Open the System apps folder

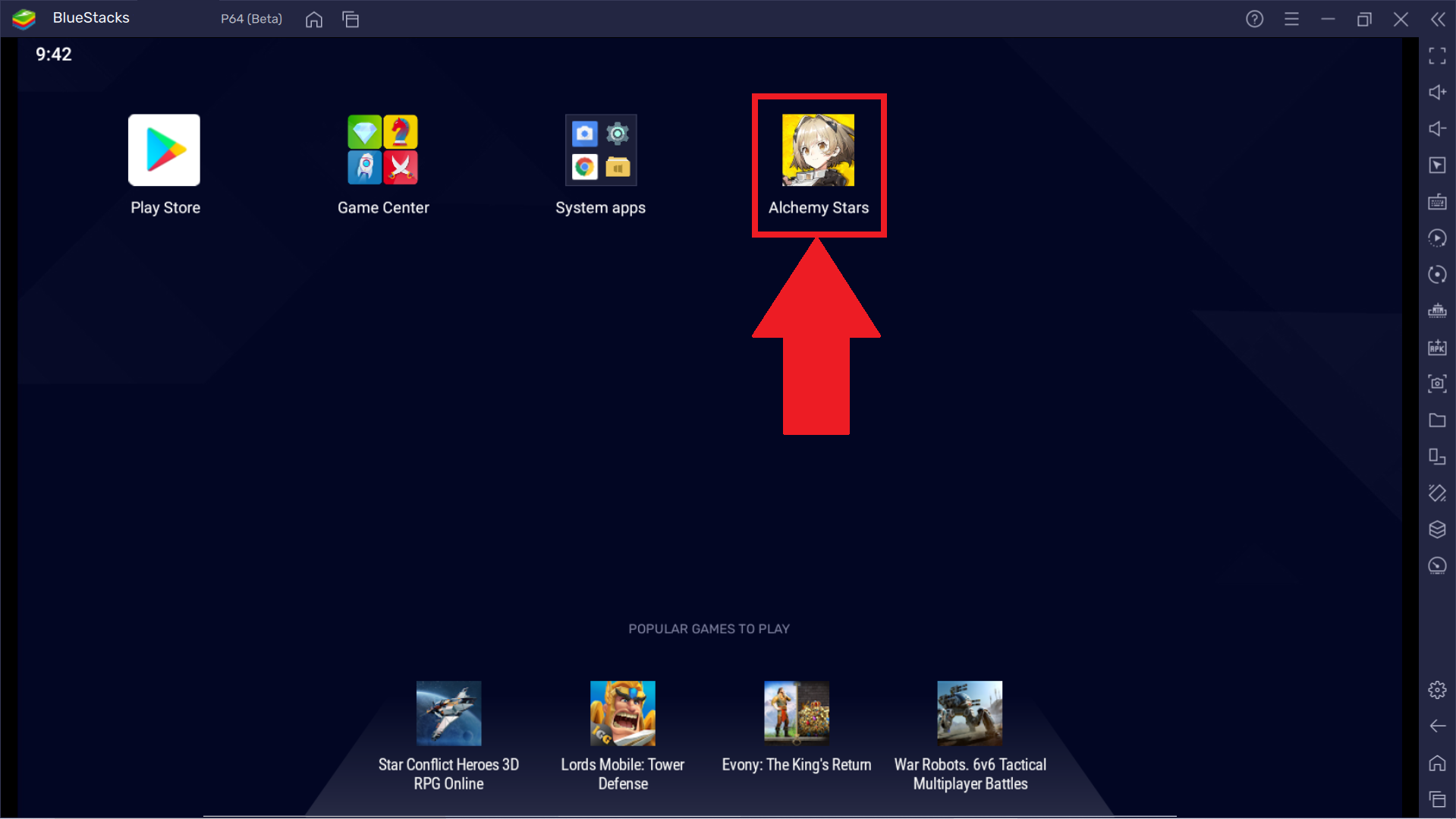[600, 150]
